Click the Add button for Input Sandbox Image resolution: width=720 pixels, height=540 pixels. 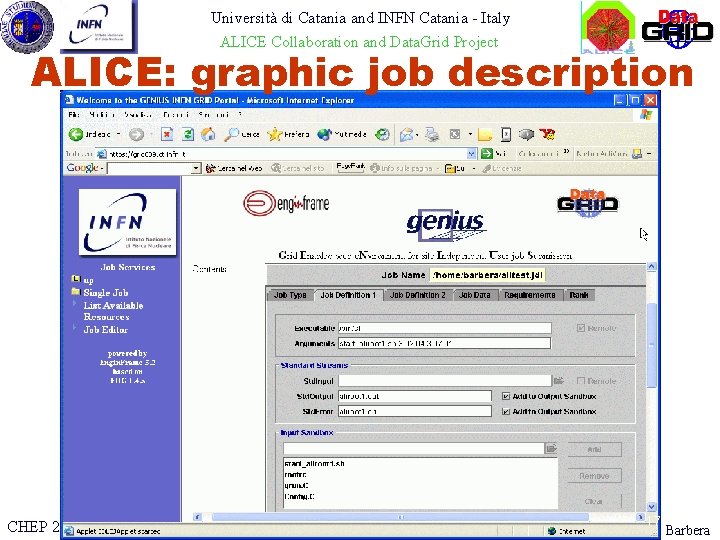(594, 449)
